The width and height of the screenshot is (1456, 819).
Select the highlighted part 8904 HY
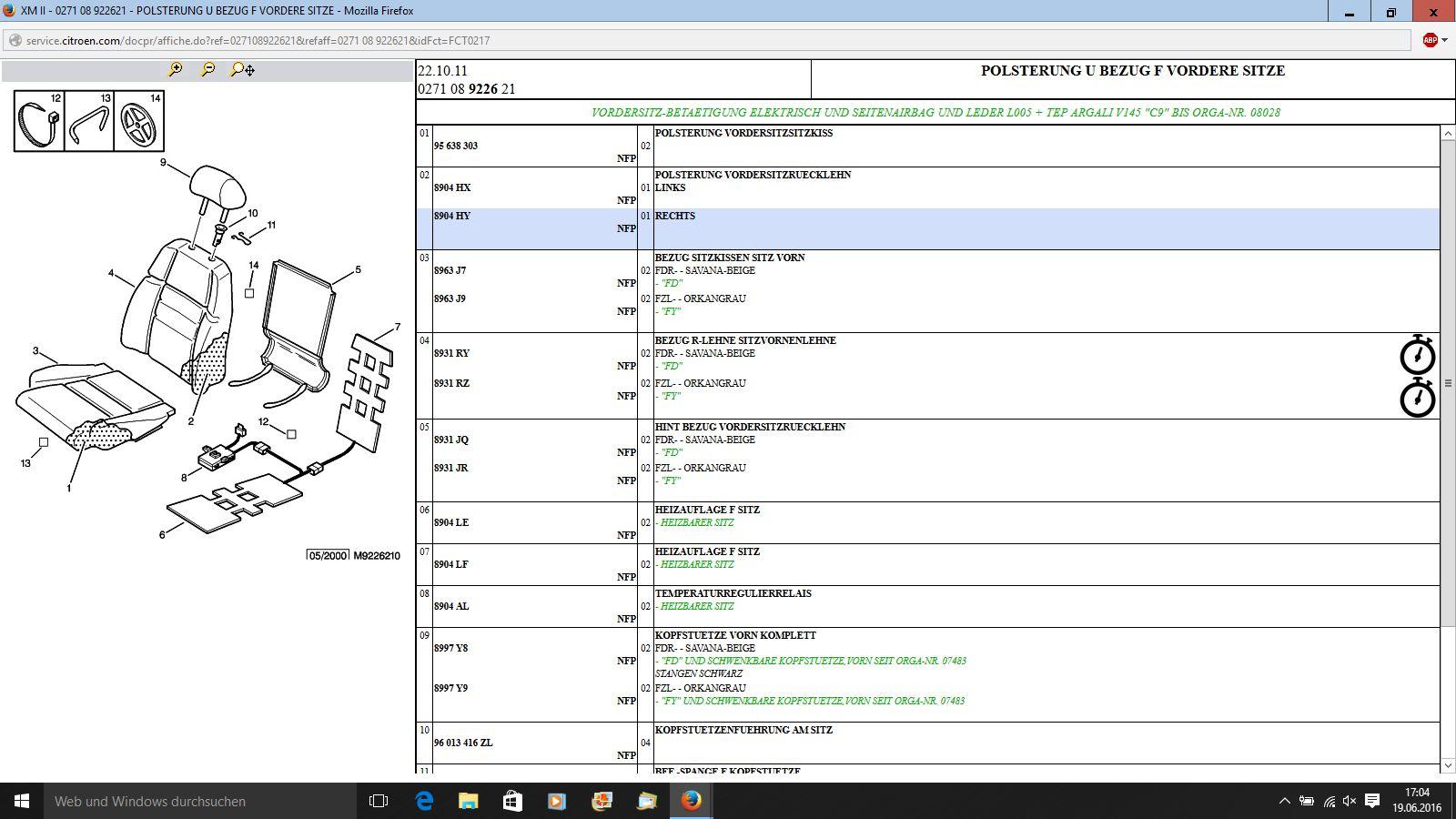click(x=452, y=216)
